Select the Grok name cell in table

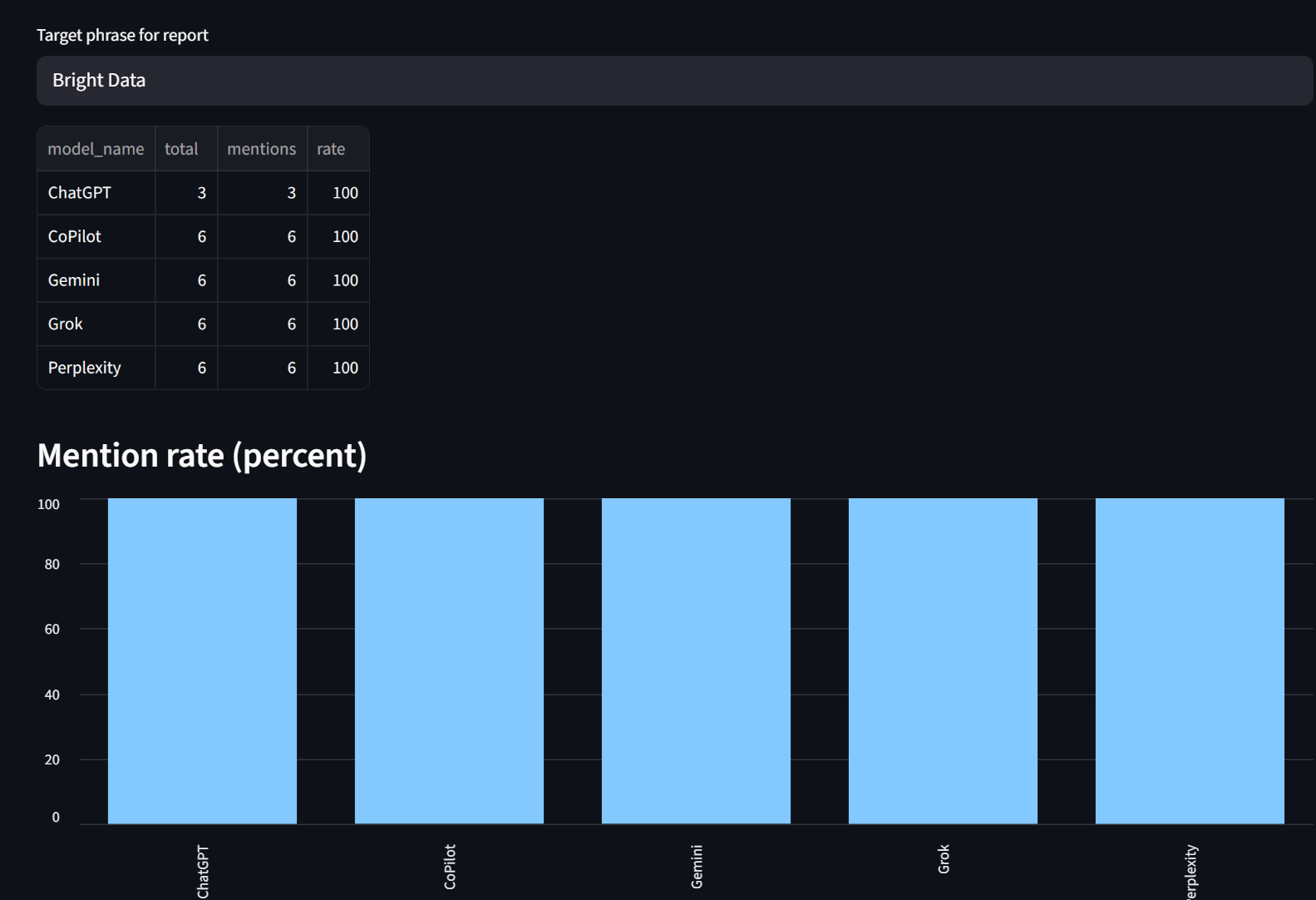[96, 324]
